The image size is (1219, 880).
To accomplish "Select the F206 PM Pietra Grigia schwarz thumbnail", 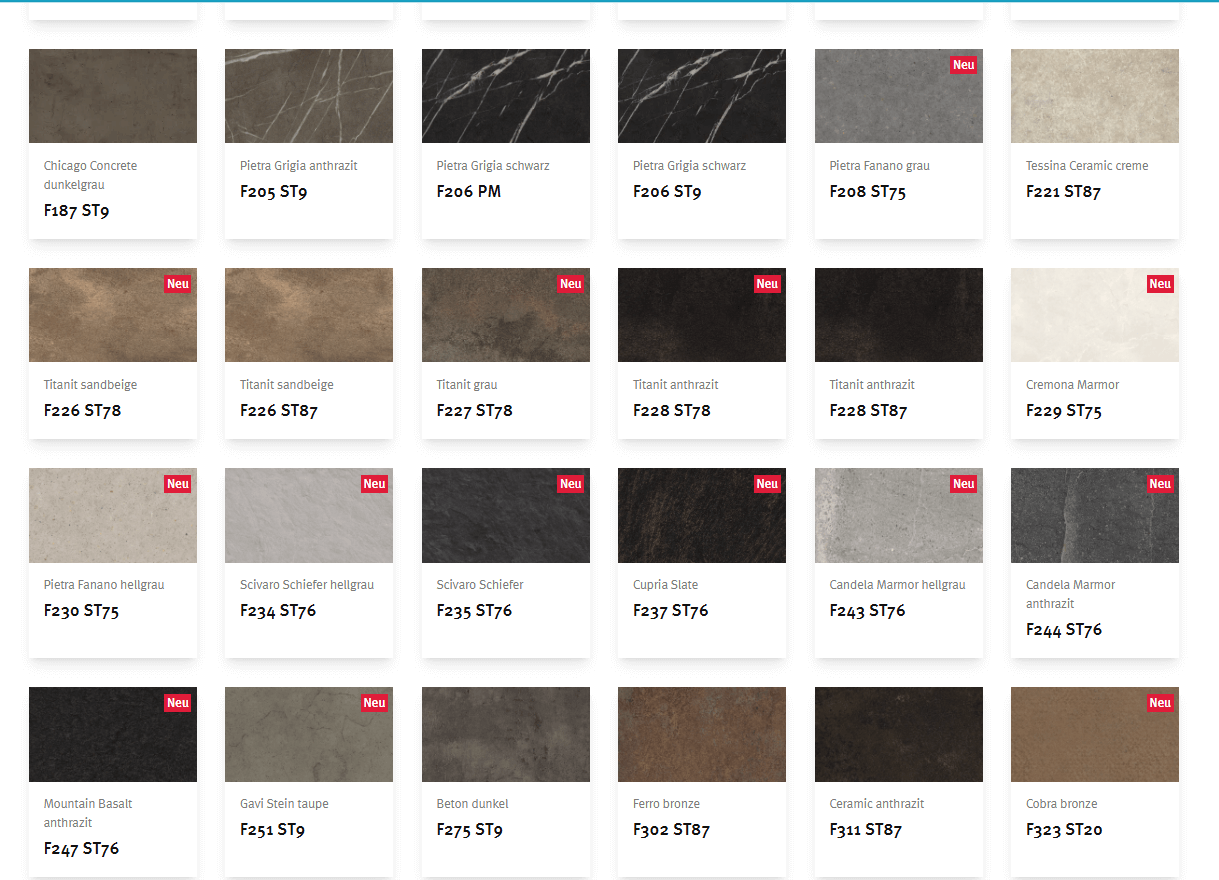I will tap(506, 96).
